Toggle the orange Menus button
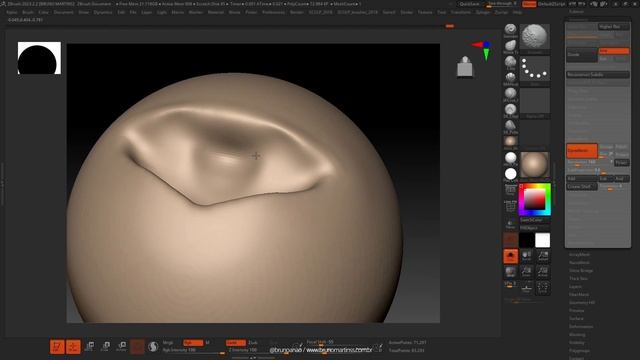 point(529,4)
